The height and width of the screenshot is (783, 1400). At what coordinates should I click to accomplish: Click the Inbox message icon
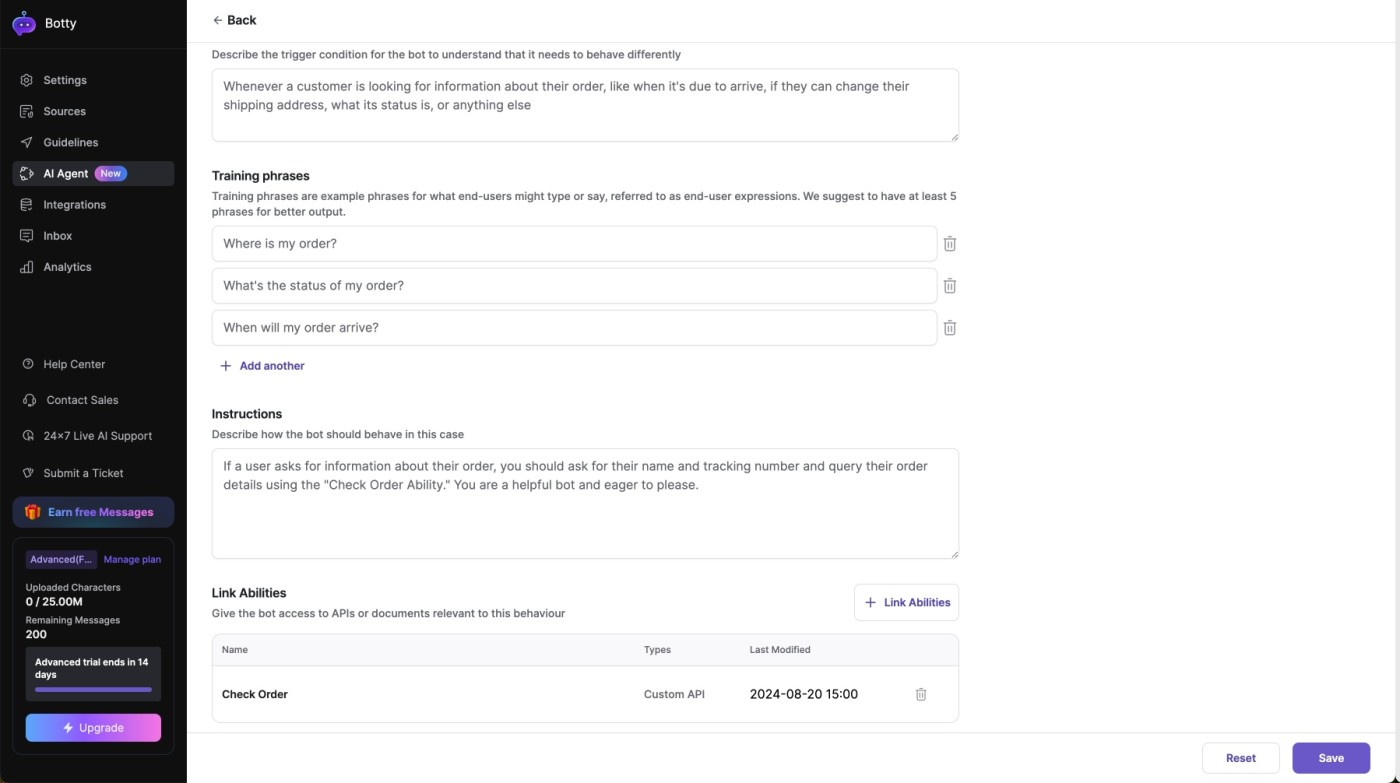[x=27, y=236]
